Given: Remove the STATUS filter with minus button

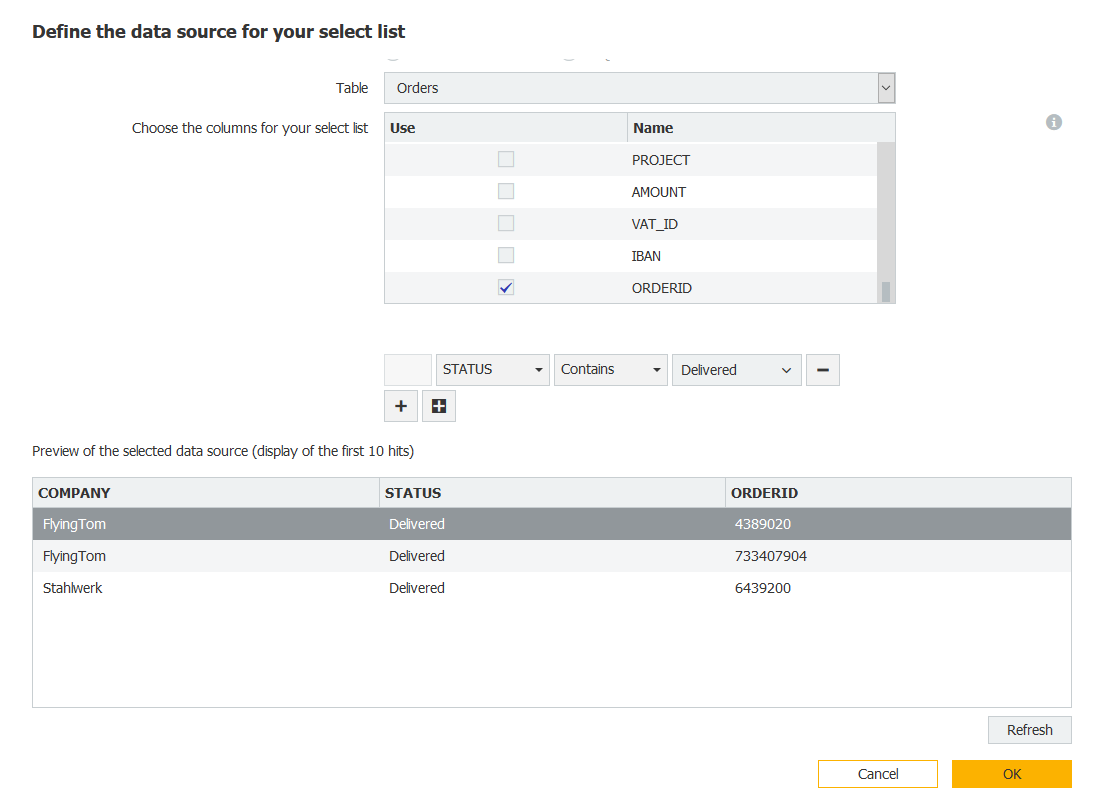Looking at the screenshot, I should (822, 370).
